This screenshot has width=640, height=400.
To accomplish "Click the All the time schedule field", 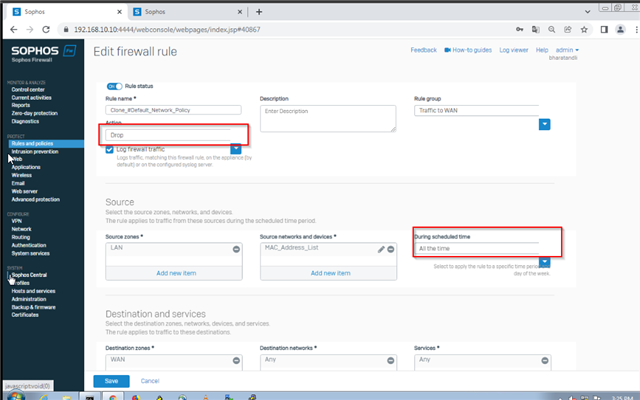I will pyautogui.click(x=476, y=248).
